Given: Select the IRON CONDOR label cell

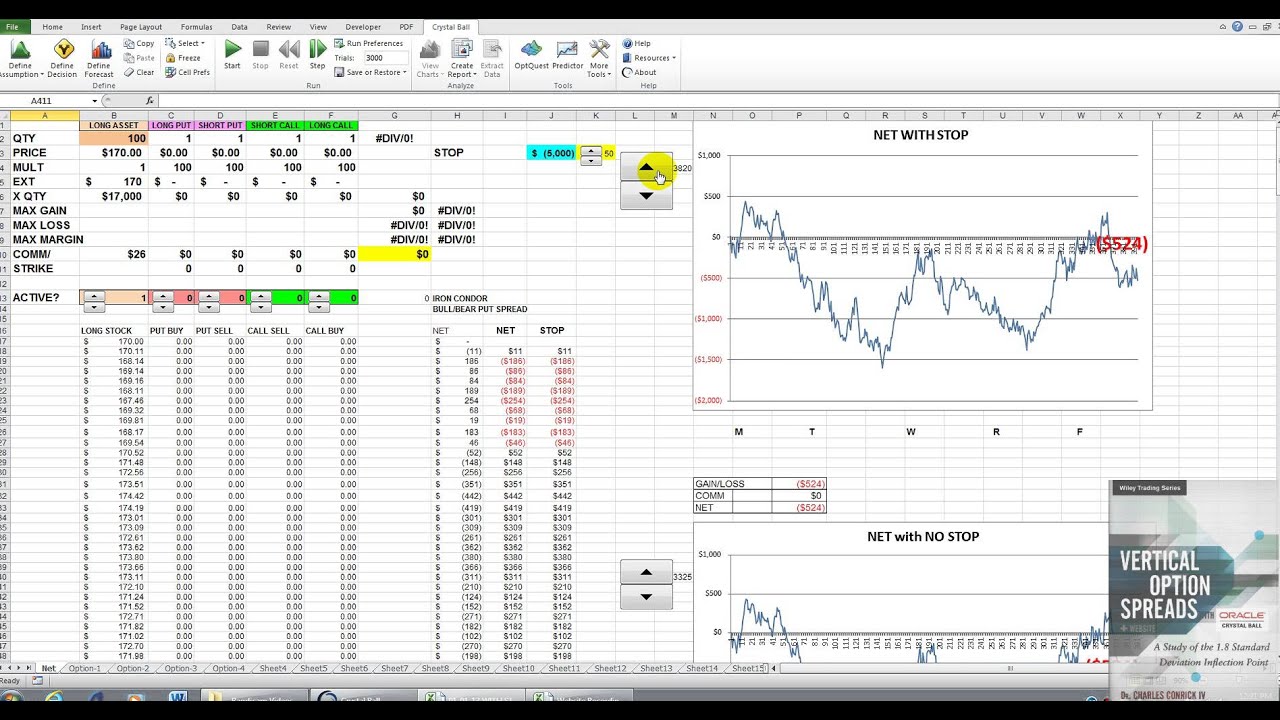Looking at the screenshot, I should click(460, 298).
